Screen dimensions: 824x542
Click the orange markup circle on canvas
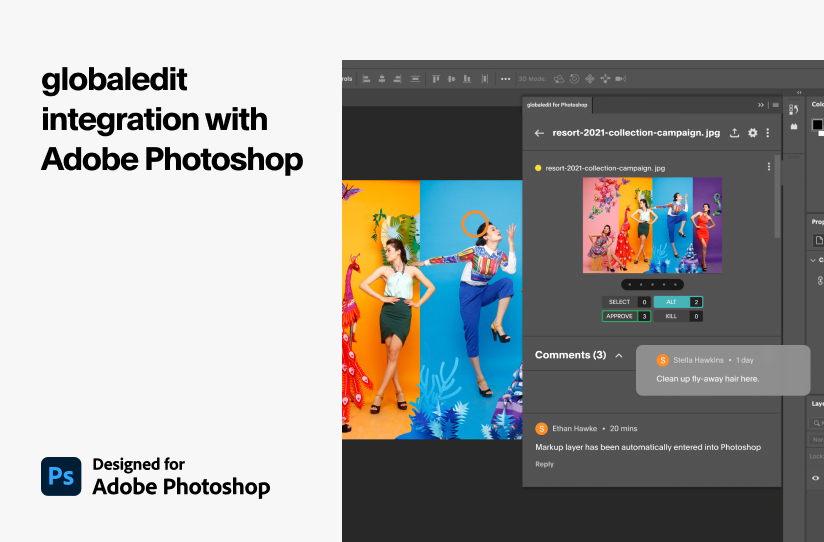coord(475,224)
